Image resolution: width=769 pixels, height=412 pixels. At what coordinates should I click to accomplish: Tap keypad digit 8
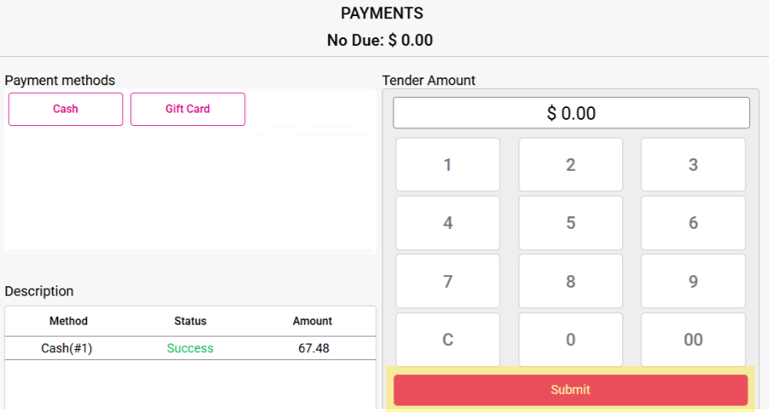coord(570,281)
